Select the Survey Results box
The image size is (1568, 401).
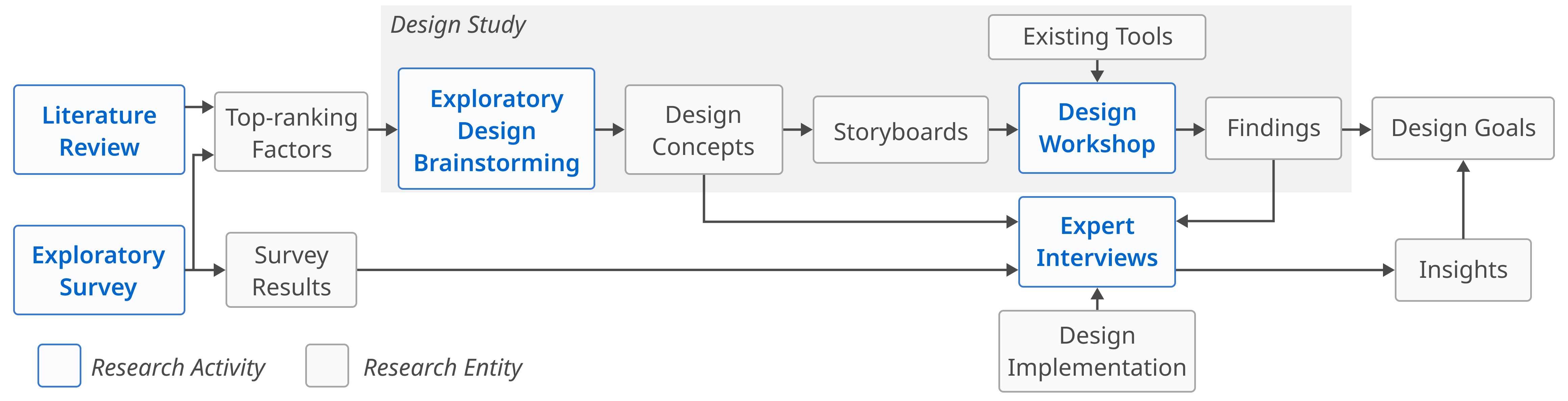tap(292, 270)
